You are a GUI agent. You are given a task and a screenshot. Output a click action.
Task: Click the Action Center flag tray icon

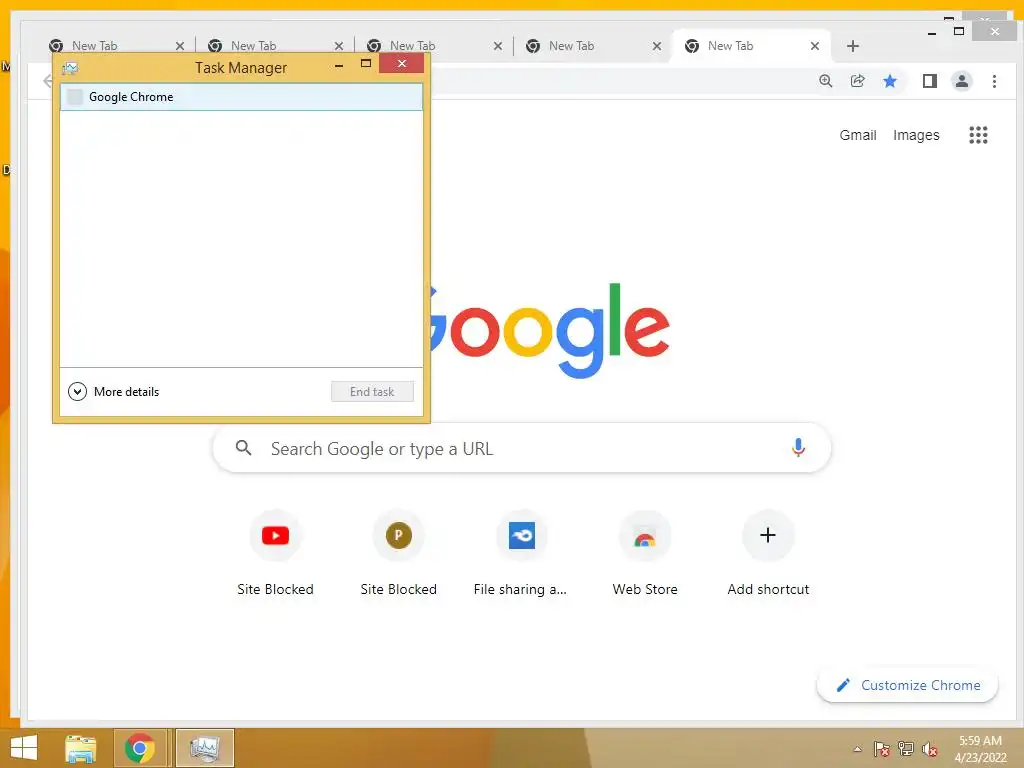click(881, 749)
